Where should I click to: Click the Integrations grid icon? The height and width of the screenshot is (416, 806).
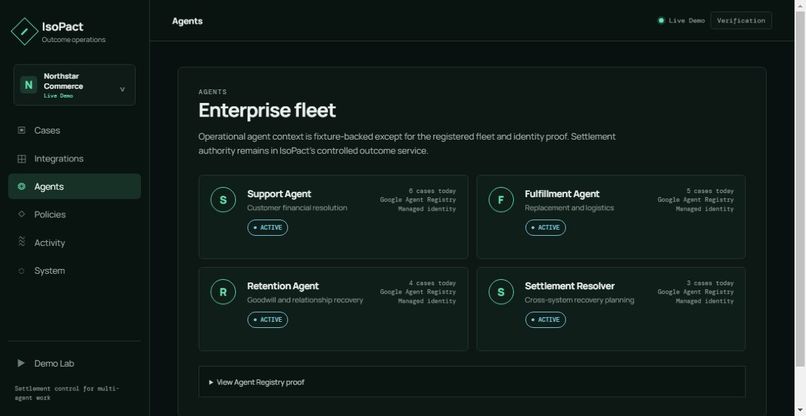(22, 159)
